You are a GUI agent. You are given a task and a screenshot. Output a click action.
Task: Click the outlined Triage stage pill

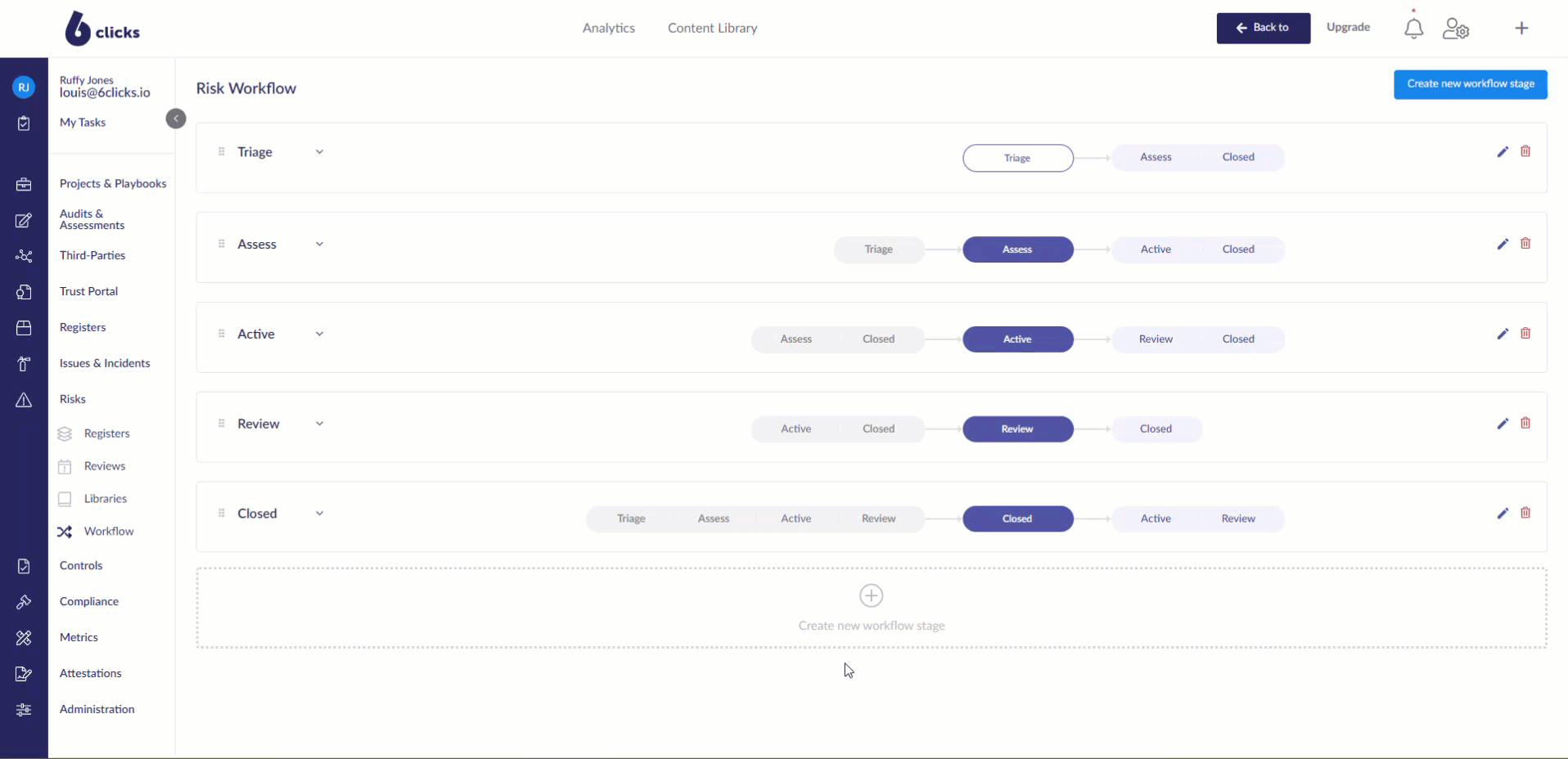(1018, 158)
